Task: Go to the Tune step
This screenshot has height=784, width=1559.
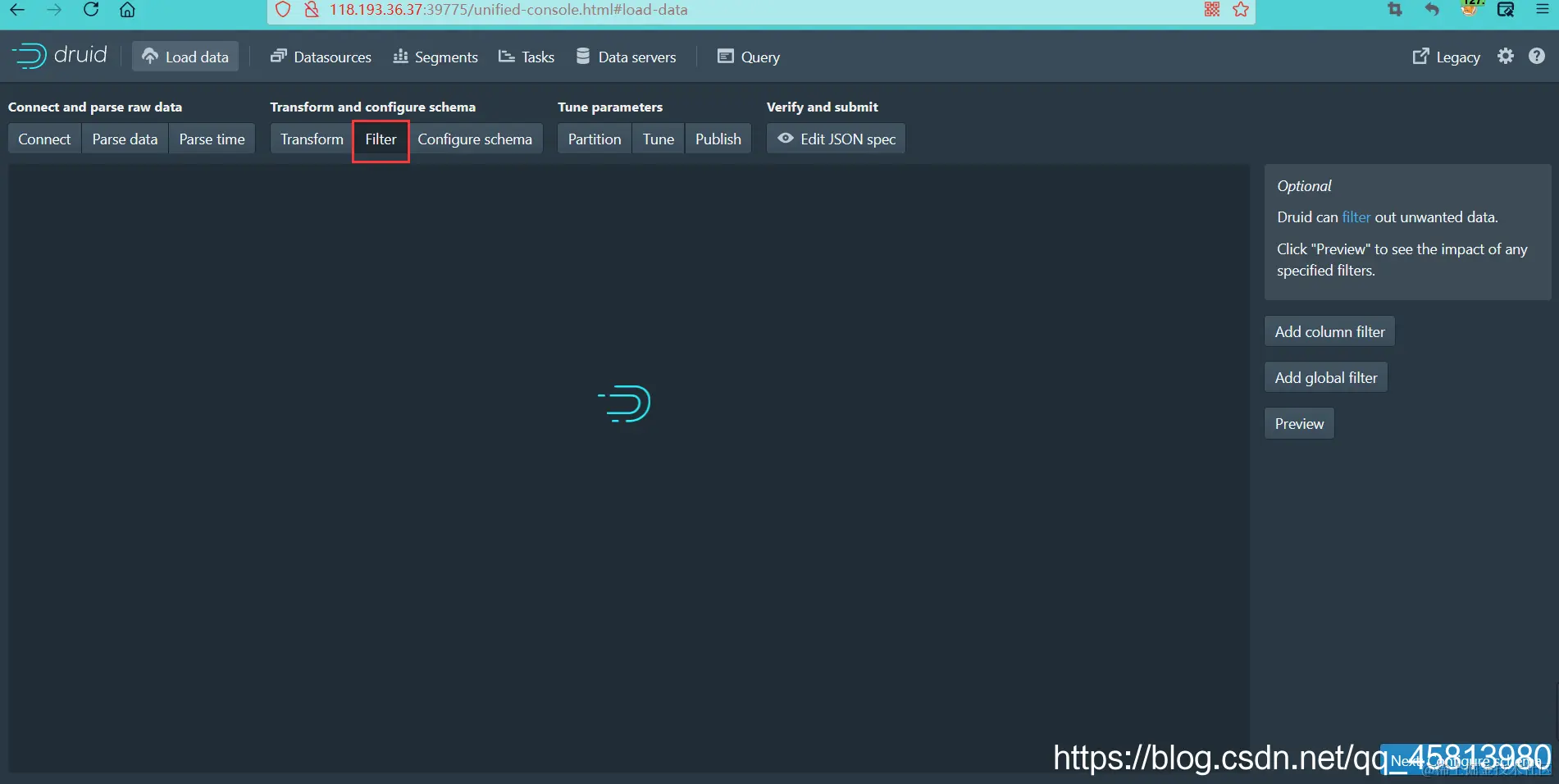Action: point(659,139)
